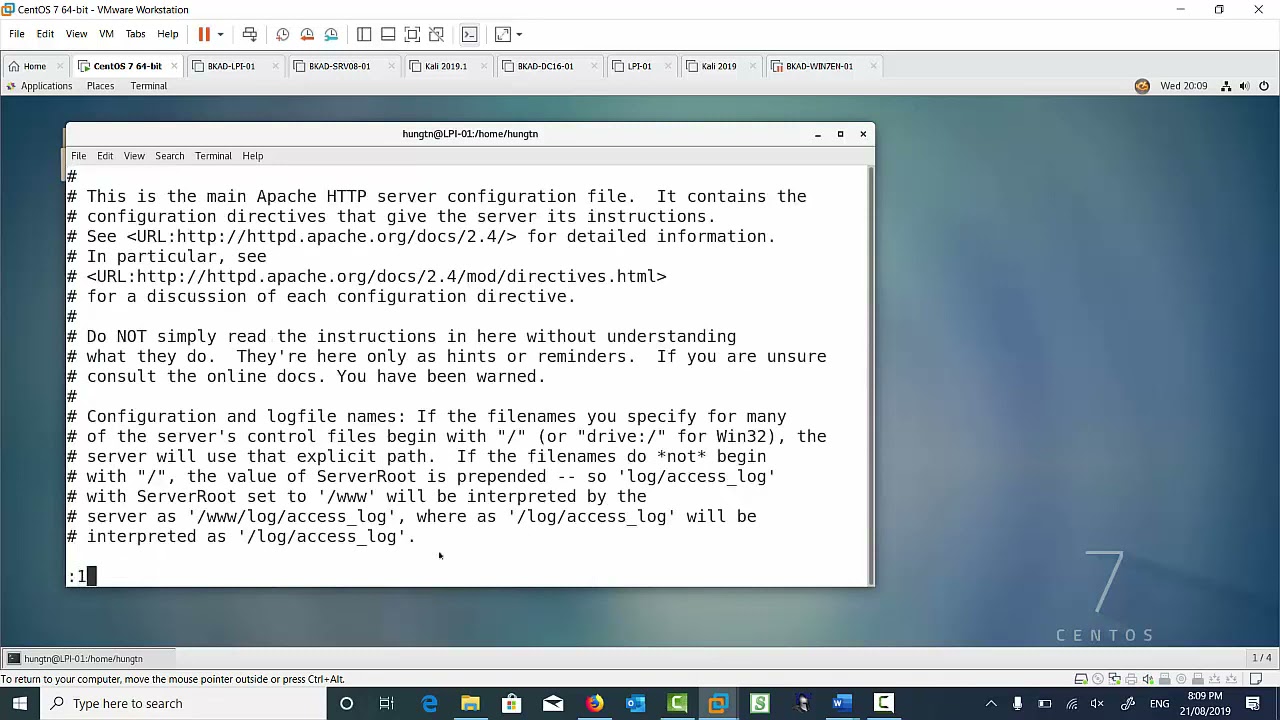The image size is (1280, 720).
Task: Enter full screen mode
Action: pos(412,34)
